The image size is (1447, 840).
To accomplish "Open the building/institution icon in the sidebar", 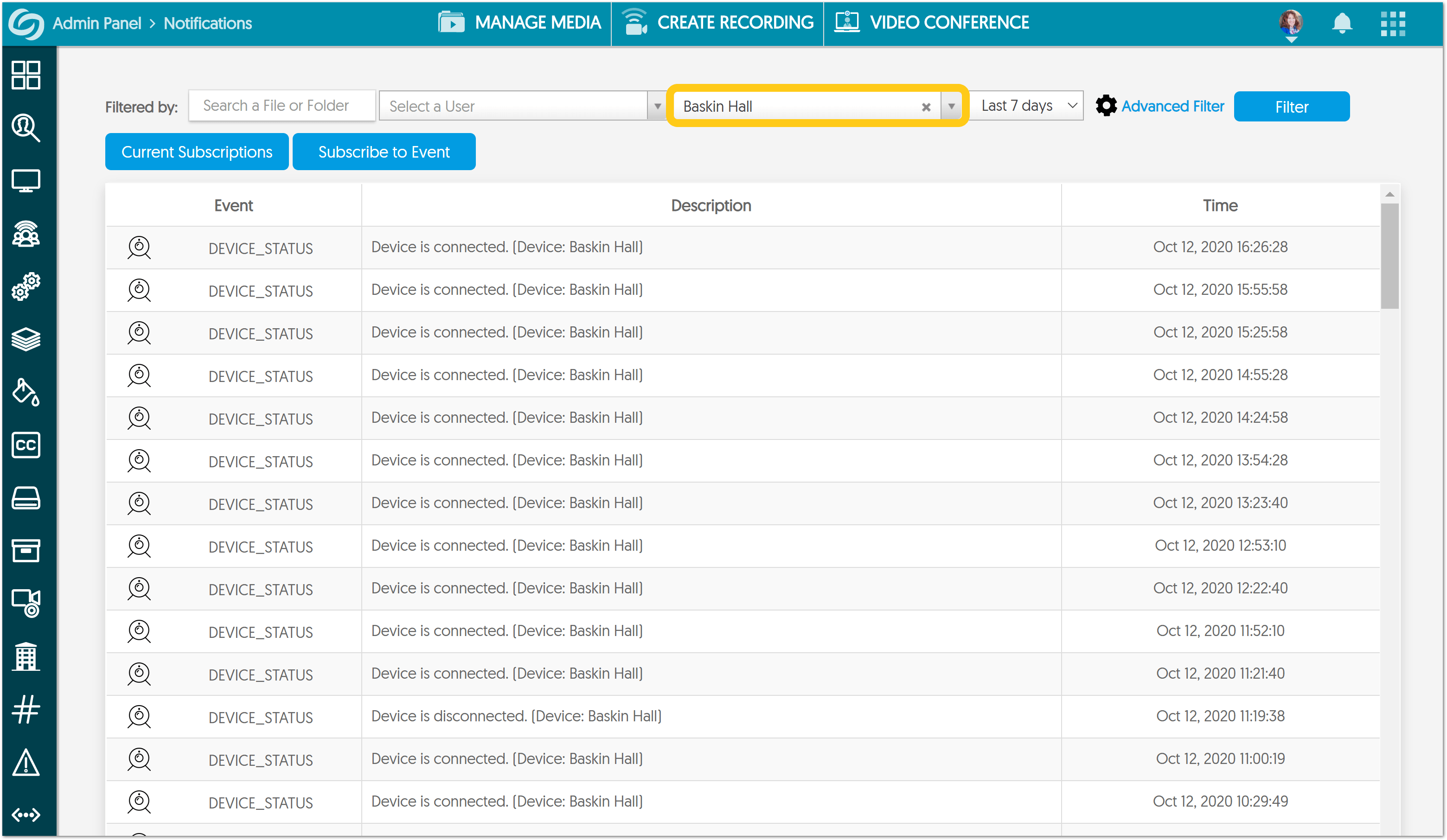I will click(26, 656).
